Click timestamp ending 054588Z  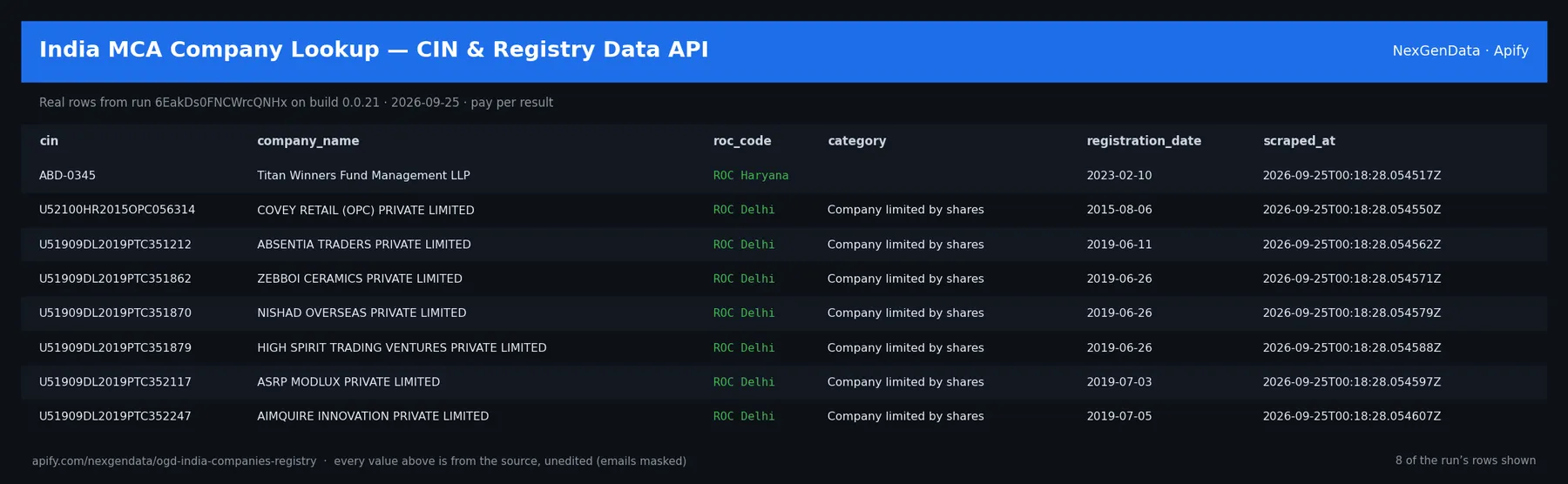coord(1352,347)
